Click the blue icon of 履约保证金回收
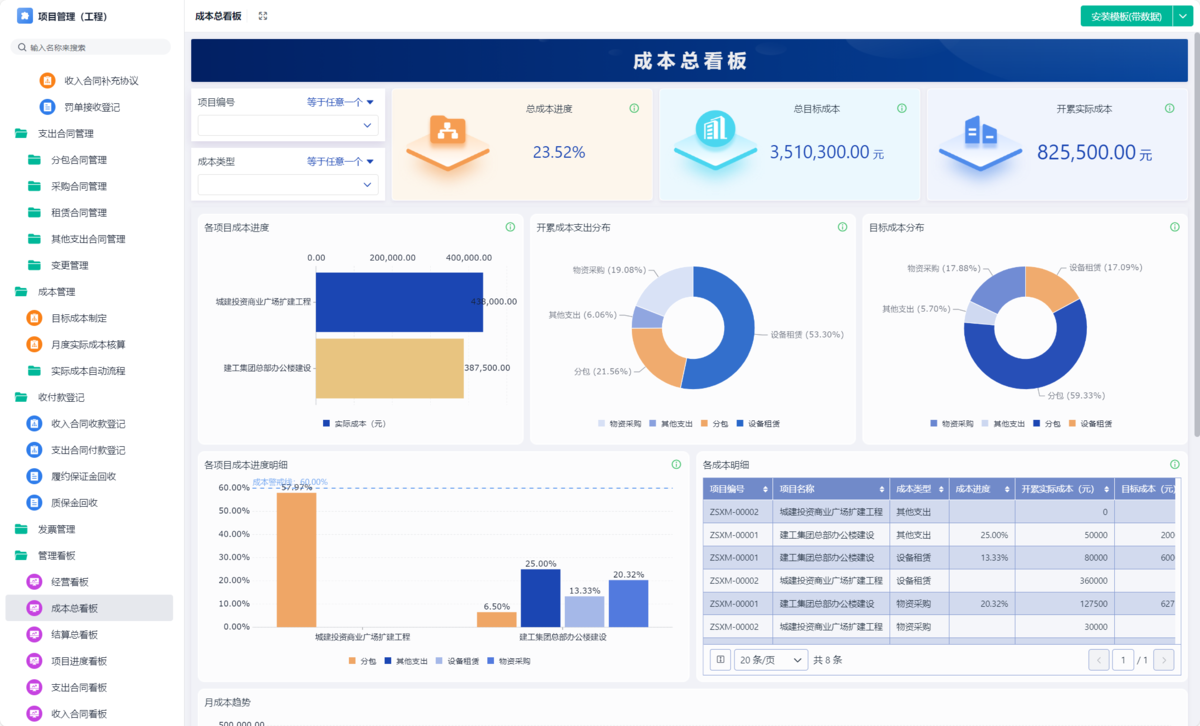 point(34,476)
